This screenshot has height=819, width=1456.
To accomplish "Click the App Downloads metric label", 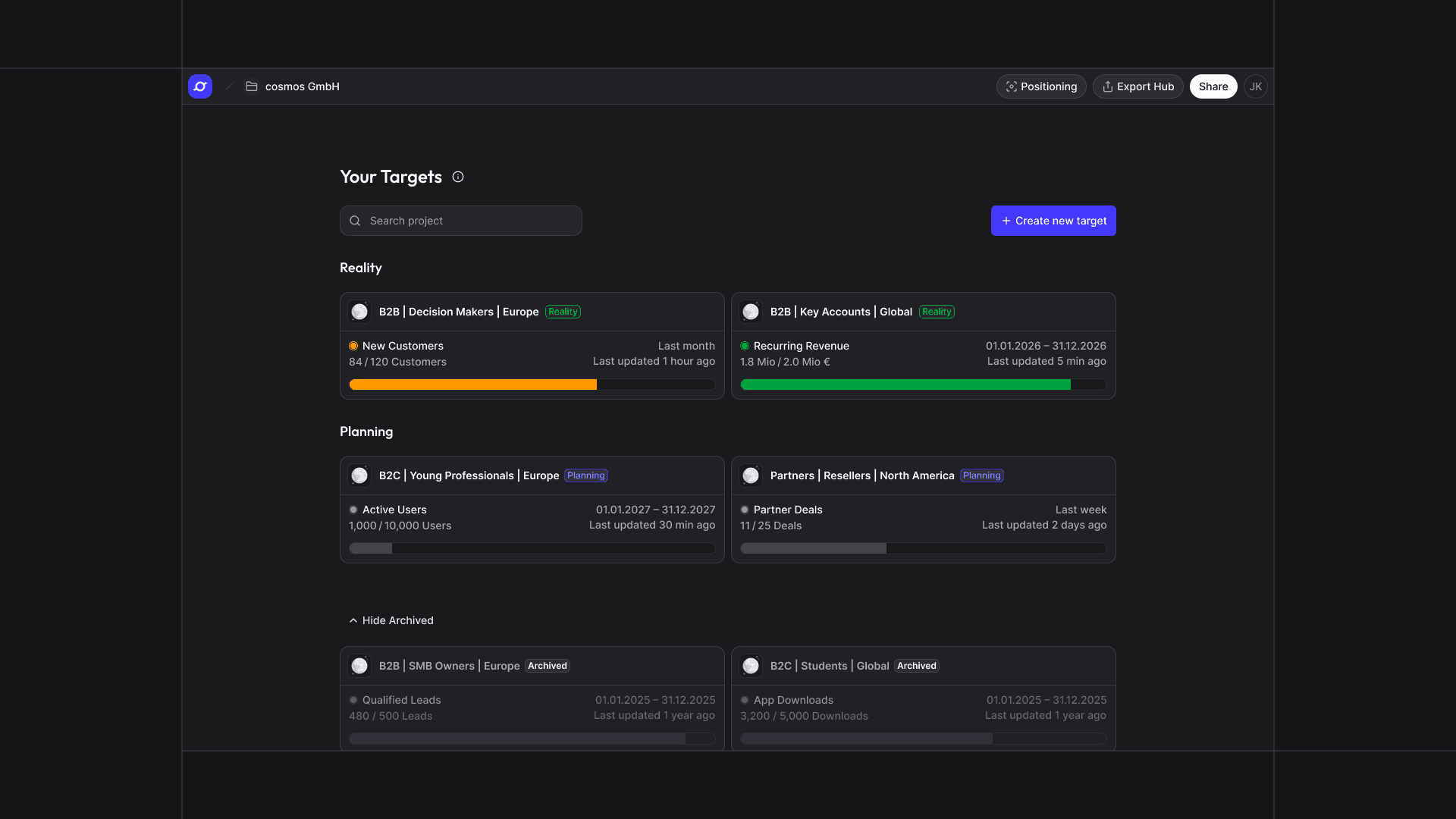I will (x=793, y=700).
